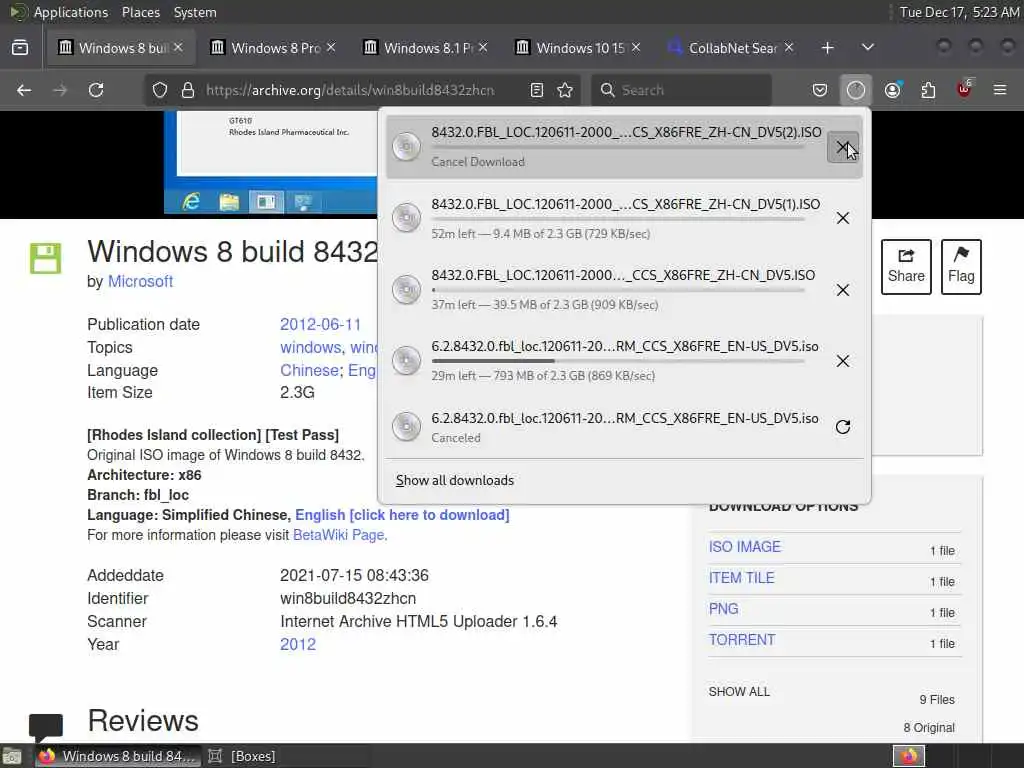Follow English click here to download link

[x=402, y=515]
